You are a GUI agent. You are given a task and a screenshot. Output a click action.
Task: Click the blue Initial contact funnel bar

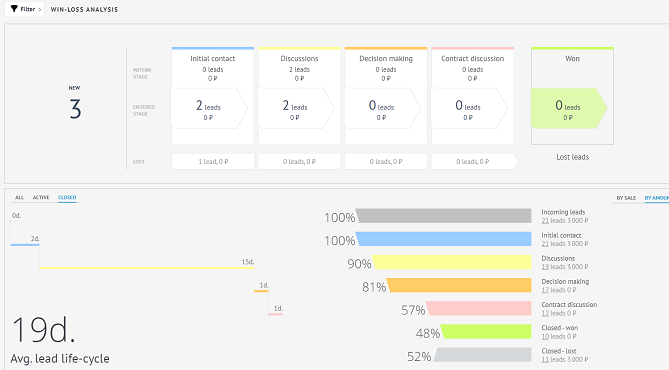pos(443,239)
